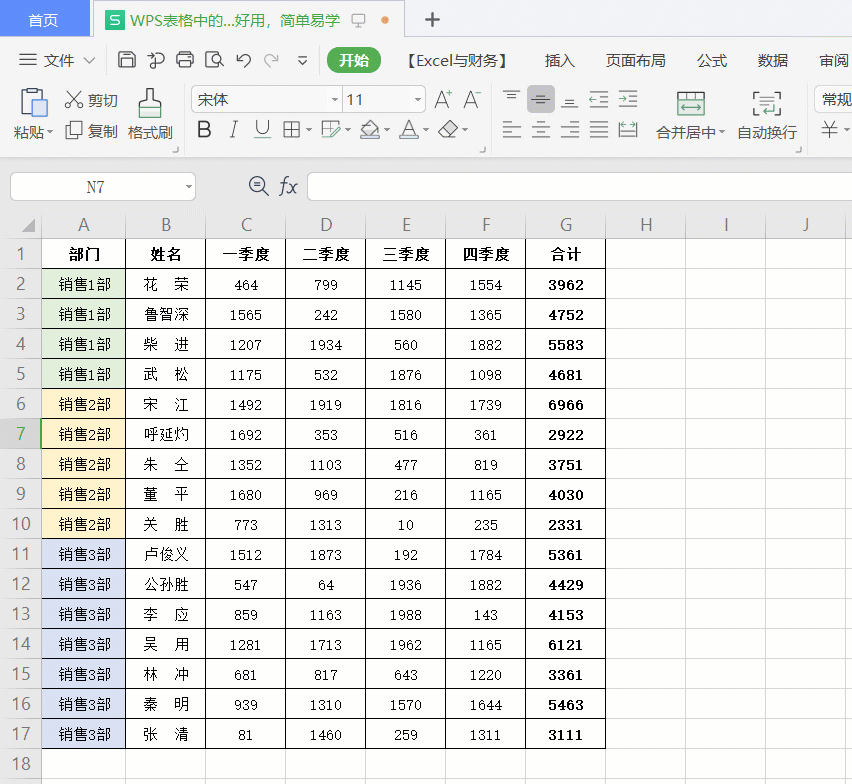Image resolution: width=852 pixels, height=784 pixels.
Task: Open the Paste (粘贴) clipboard icon
Action: click(x=33, y=103)
